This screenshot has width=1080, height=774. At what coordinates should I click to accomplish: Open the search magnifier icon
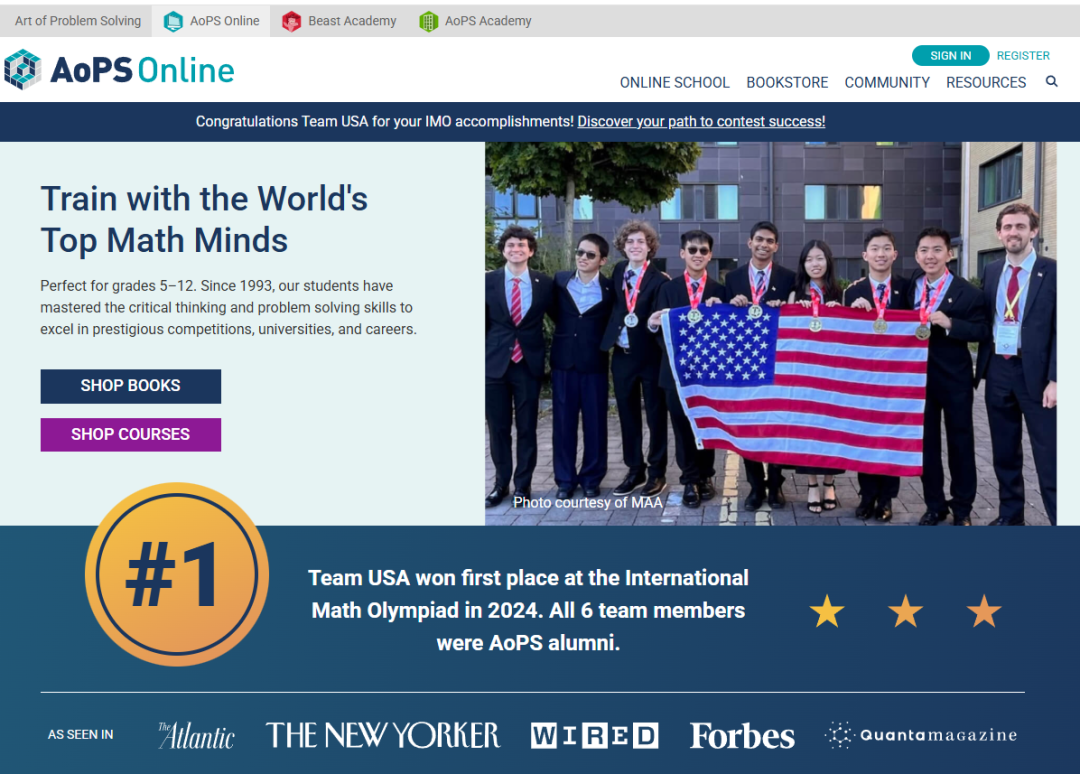1051,81
